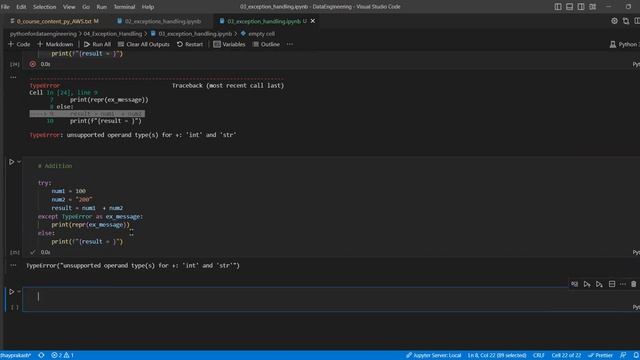
Task: Open notebook diff compare icon
Action: (626, 21)
